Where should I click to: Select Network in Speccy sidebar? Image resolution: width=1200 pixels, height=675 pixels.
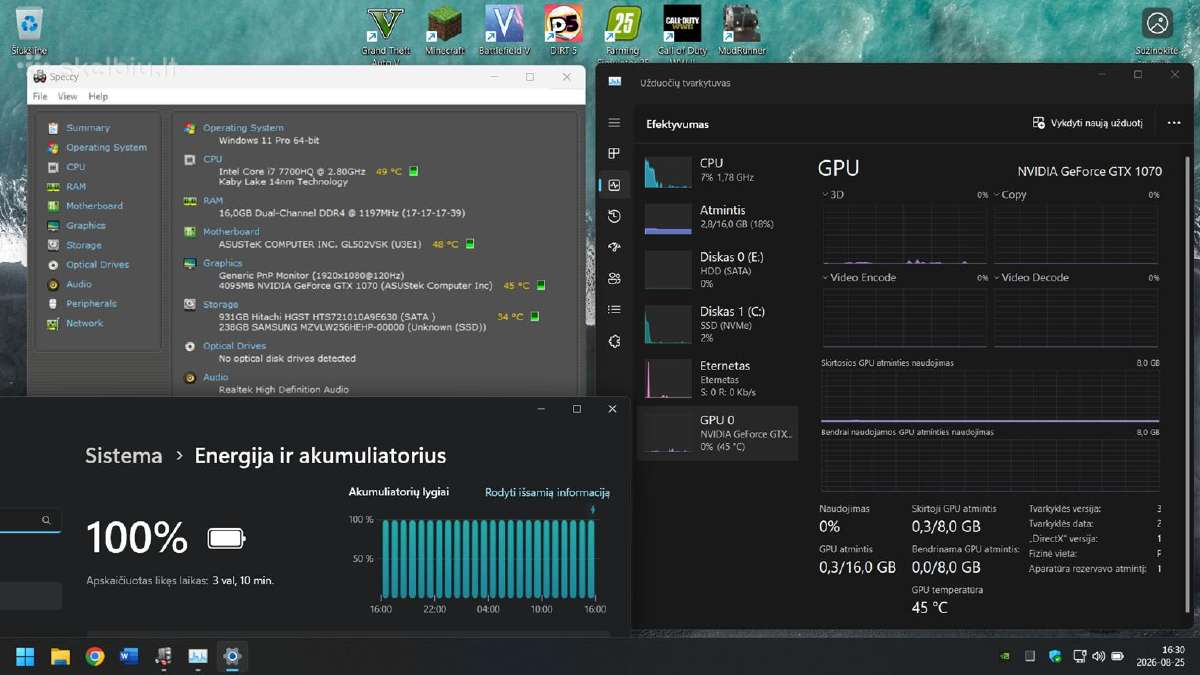click(85, 323)
